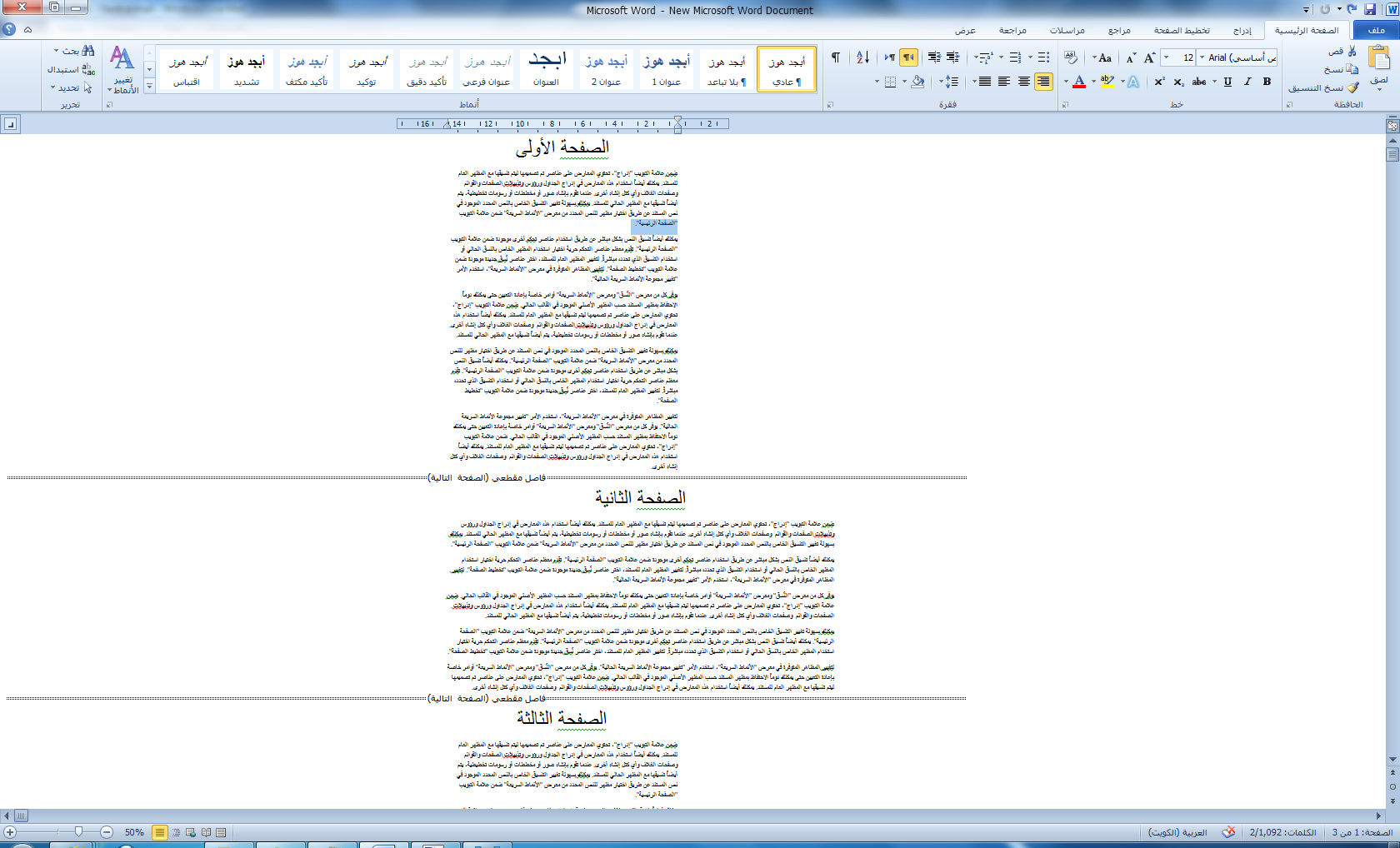Open the font size dropdown
The image size is (1400, 848).
click(1166, 57)
